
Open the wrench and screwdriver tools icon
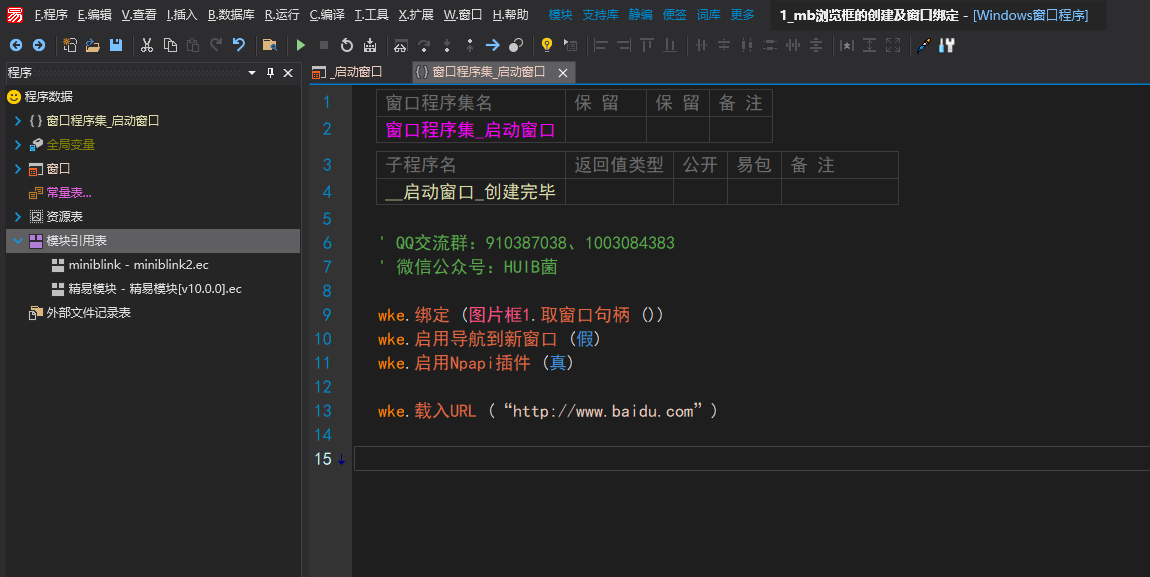(947, 45)
